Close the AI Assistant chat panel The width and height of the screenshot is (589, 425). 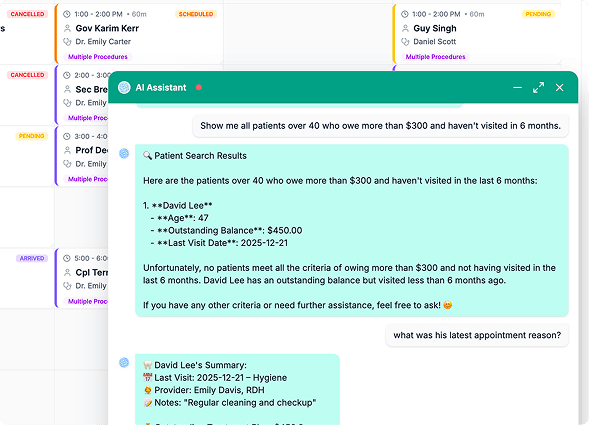click(559, 88)
